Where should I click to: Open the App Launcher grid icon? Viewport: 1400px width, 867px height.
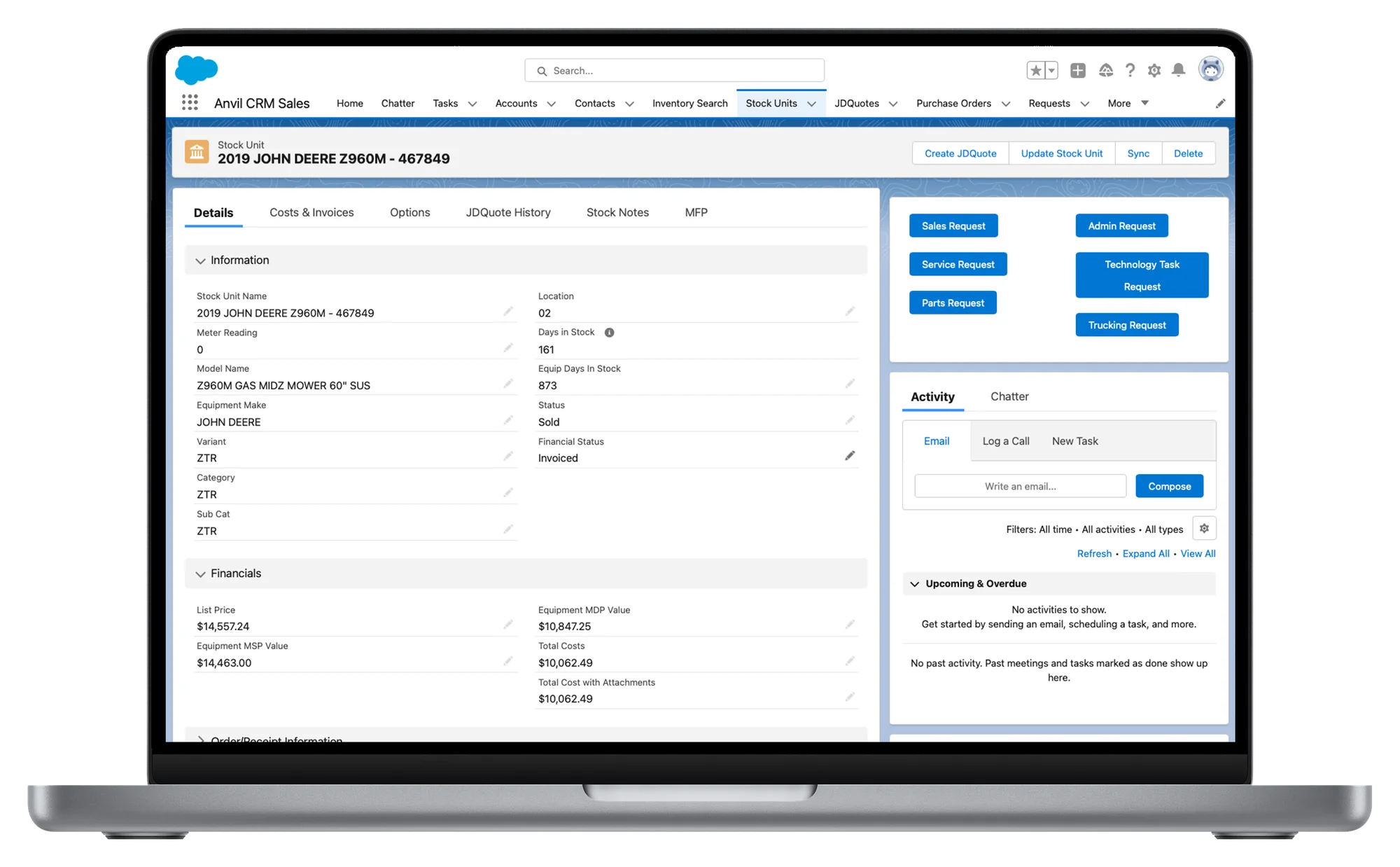click(x=190, y=103)
